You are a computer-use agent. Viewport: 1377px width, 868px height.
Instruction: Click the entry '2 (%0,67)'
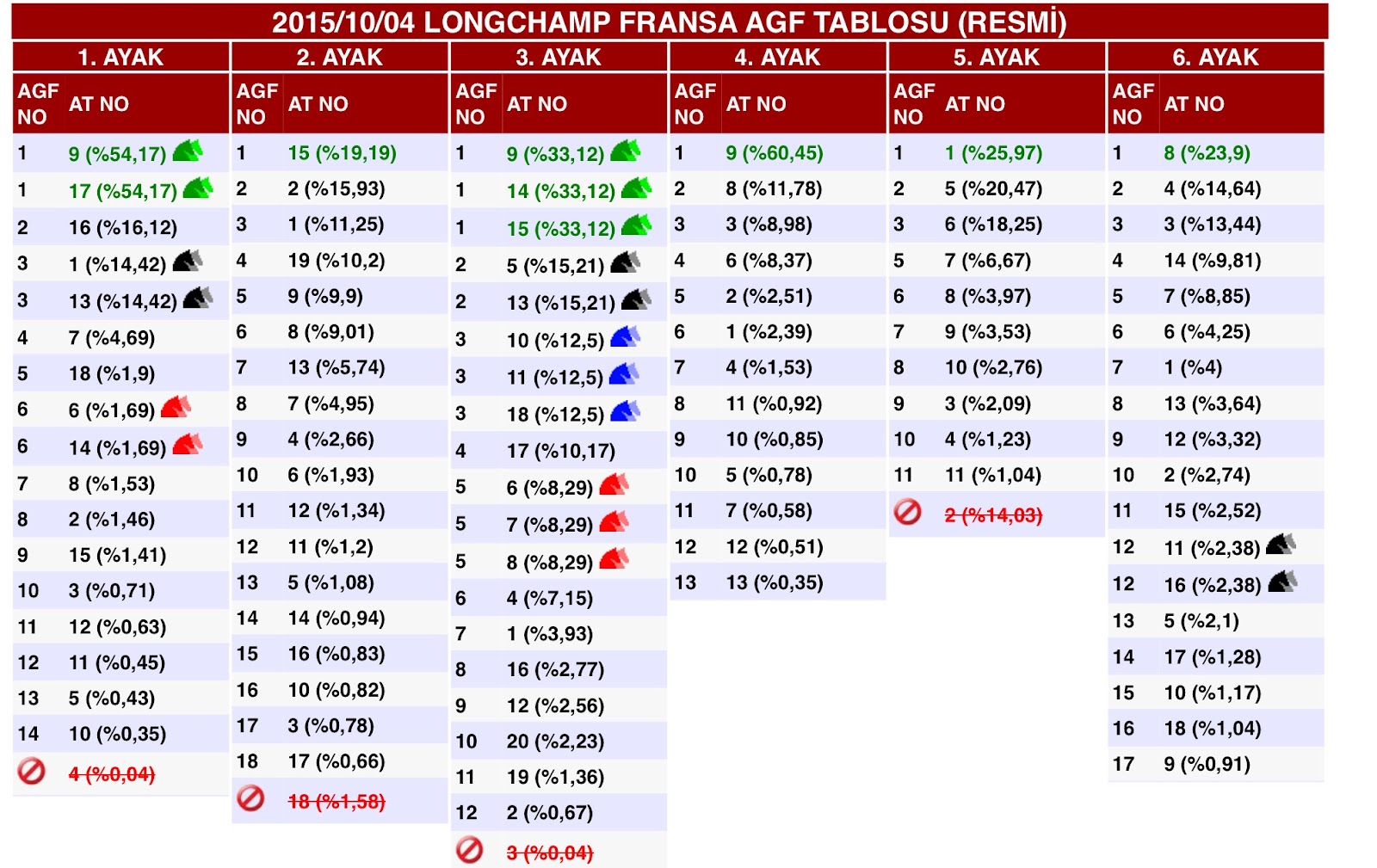click(550, 813)
